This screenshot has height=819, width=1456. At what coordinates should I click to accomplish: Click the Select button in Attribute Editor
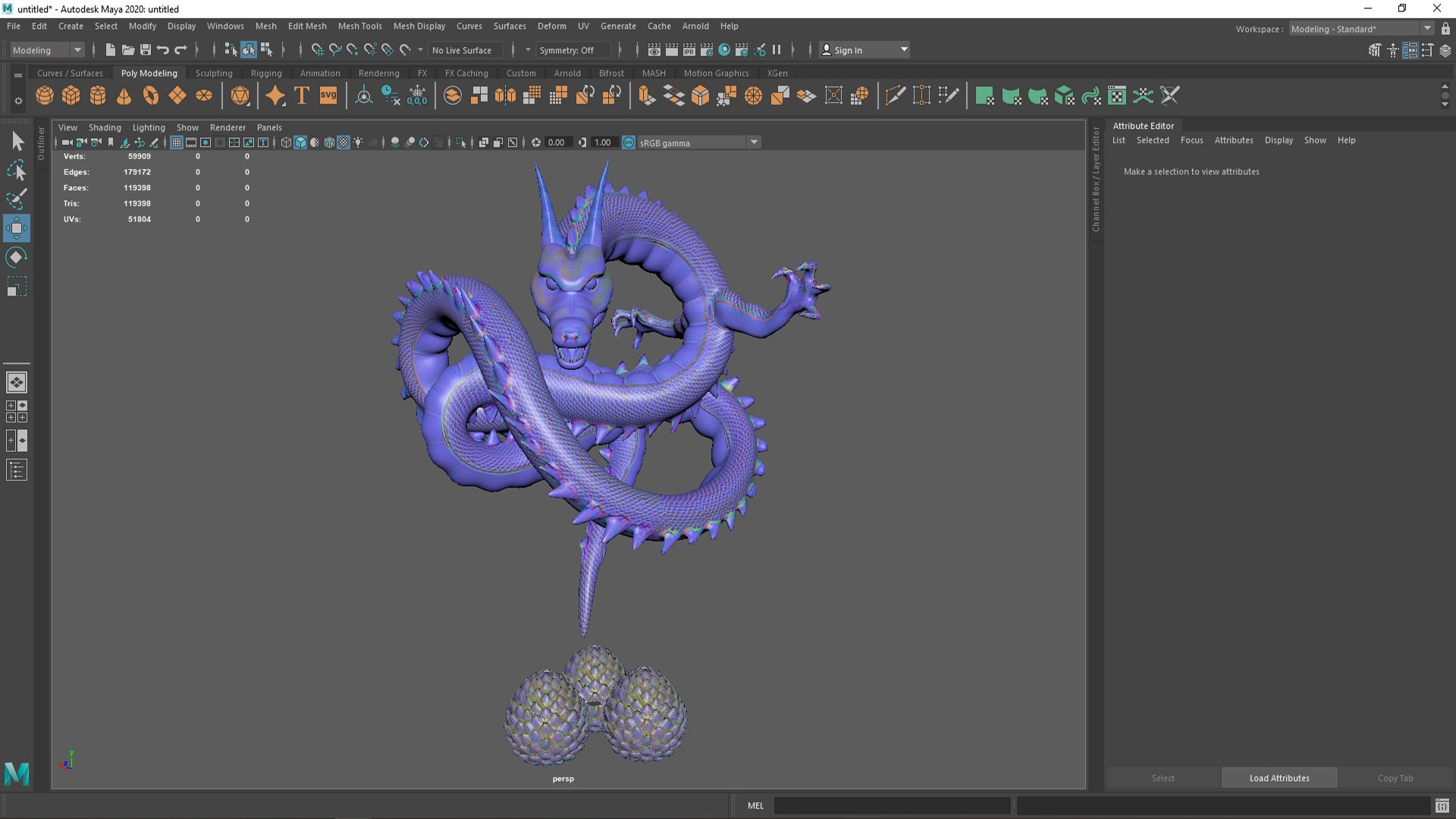click(x=1163, y=778)
